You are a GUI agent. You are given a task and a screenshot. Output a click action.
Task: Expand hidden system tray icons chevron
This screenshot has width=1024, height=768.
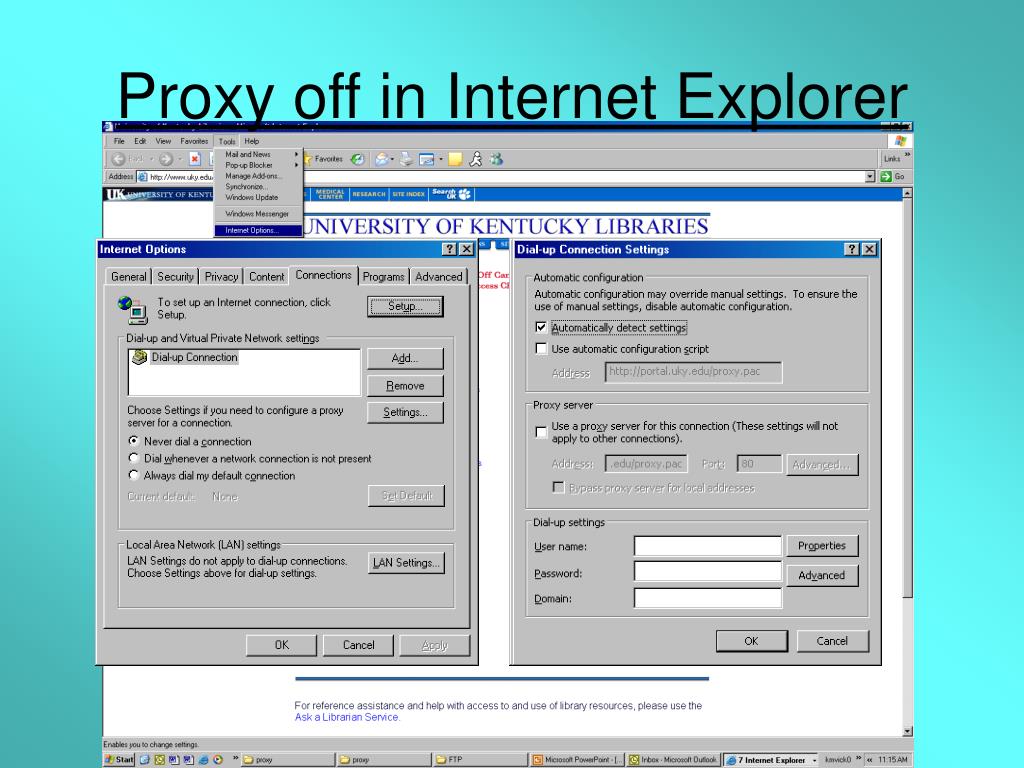click(x=869, y=760)
